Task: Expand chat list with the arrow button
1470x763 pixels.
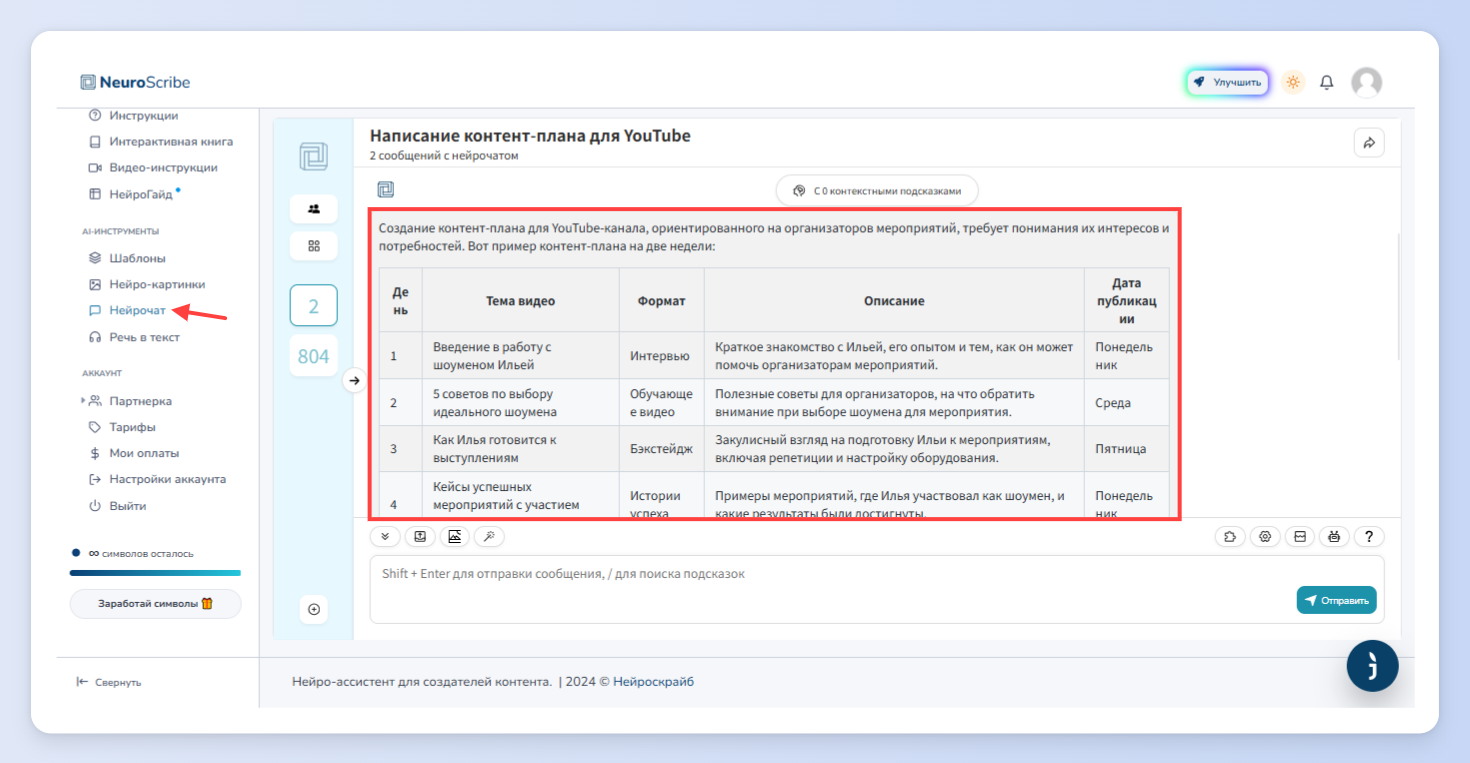Action: [353, 380]
